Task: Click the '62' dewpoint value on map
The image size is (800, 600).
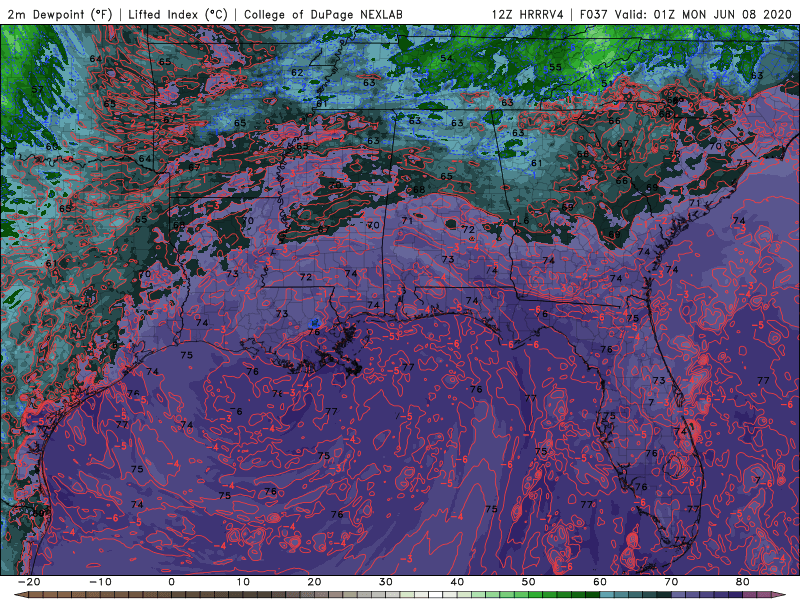Action: (297, 72)
